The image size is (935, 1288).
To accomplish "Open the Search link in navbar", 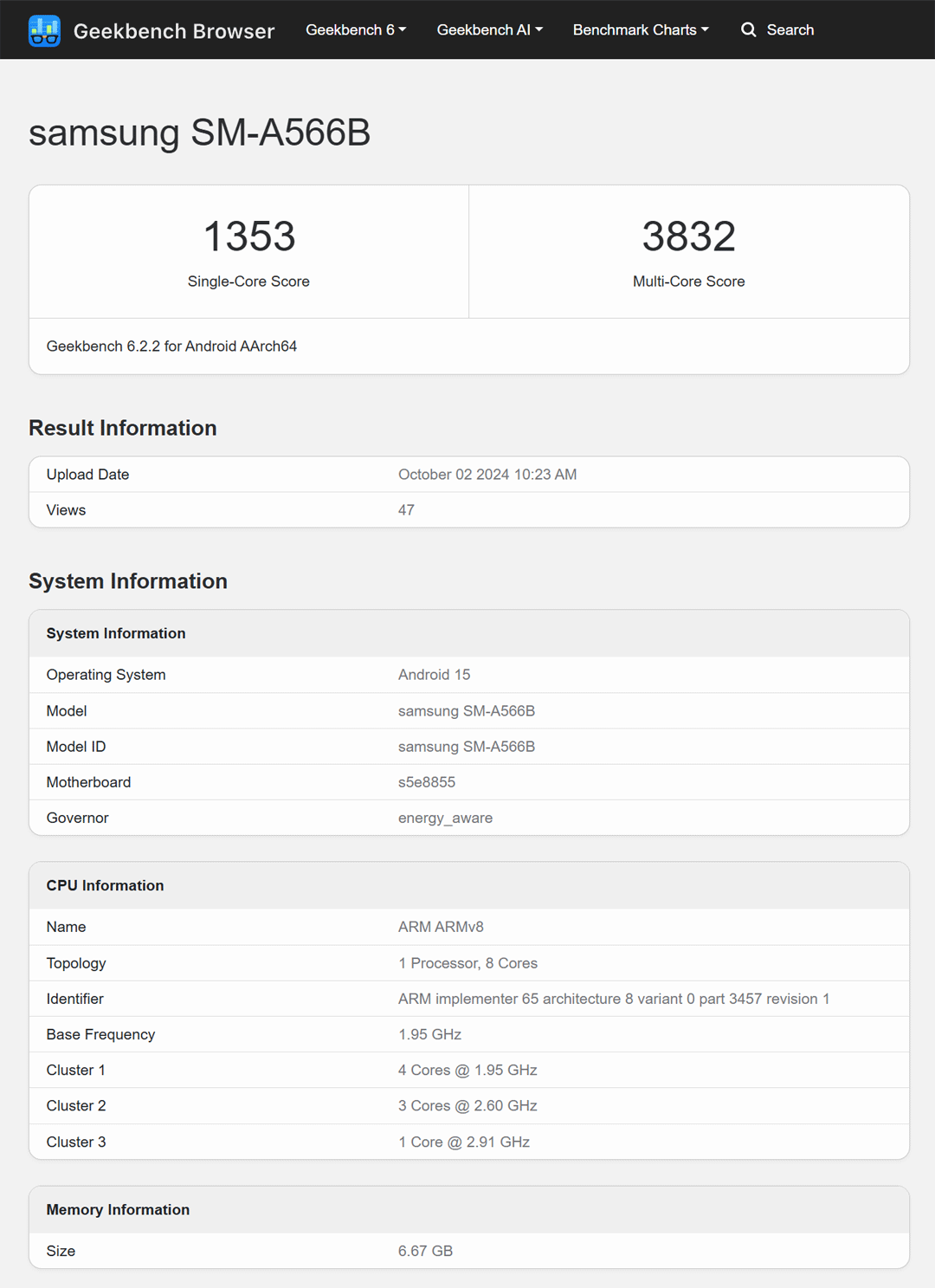I will (777, 29).
